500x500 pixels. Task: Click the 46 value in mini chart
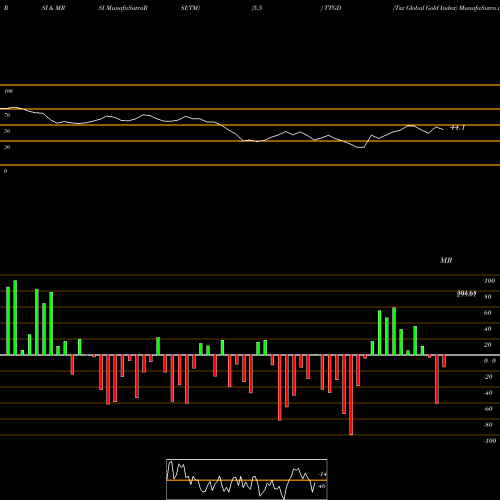(322, 486)
